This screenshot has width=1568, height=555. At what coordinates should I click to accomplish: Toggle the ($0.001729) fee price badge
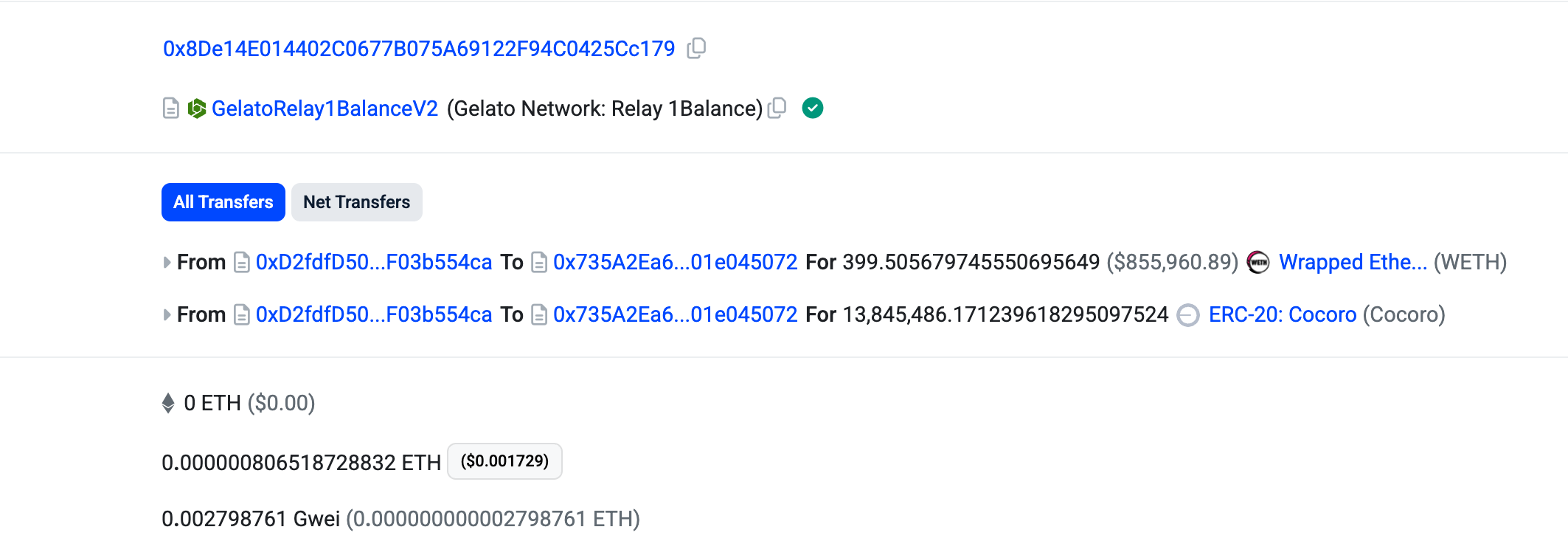pyautogui.click(x=504, y=461)
